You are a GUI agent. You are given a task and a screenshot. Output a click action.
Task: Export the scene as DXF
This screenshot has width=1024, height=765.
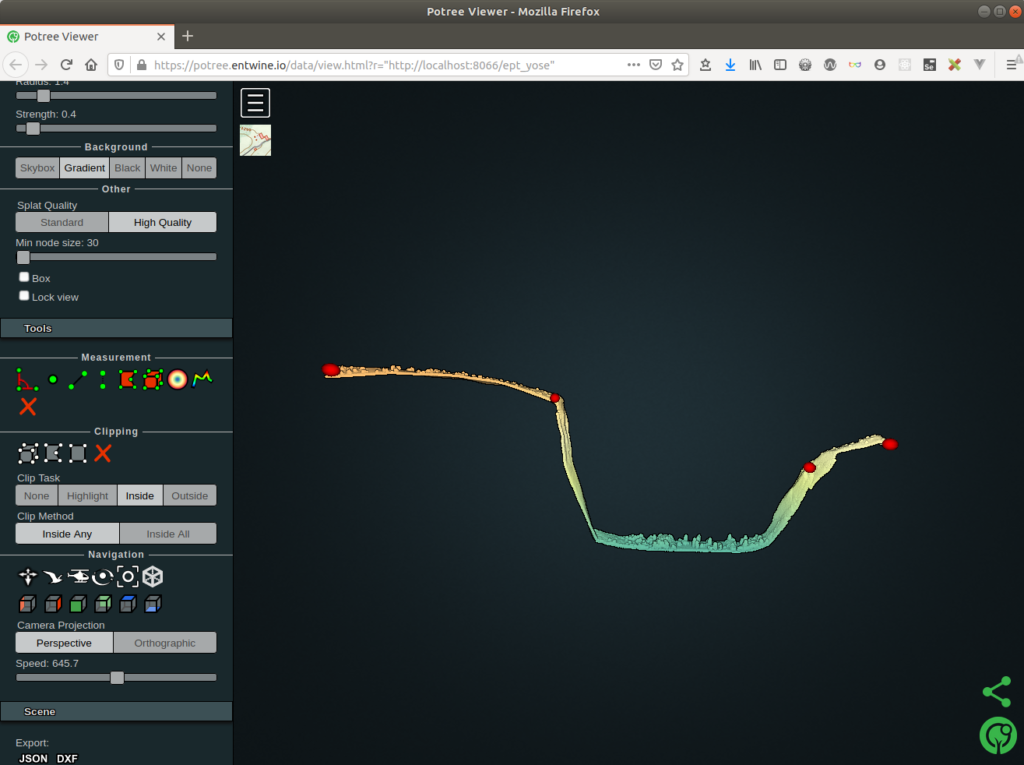(67, 758)
